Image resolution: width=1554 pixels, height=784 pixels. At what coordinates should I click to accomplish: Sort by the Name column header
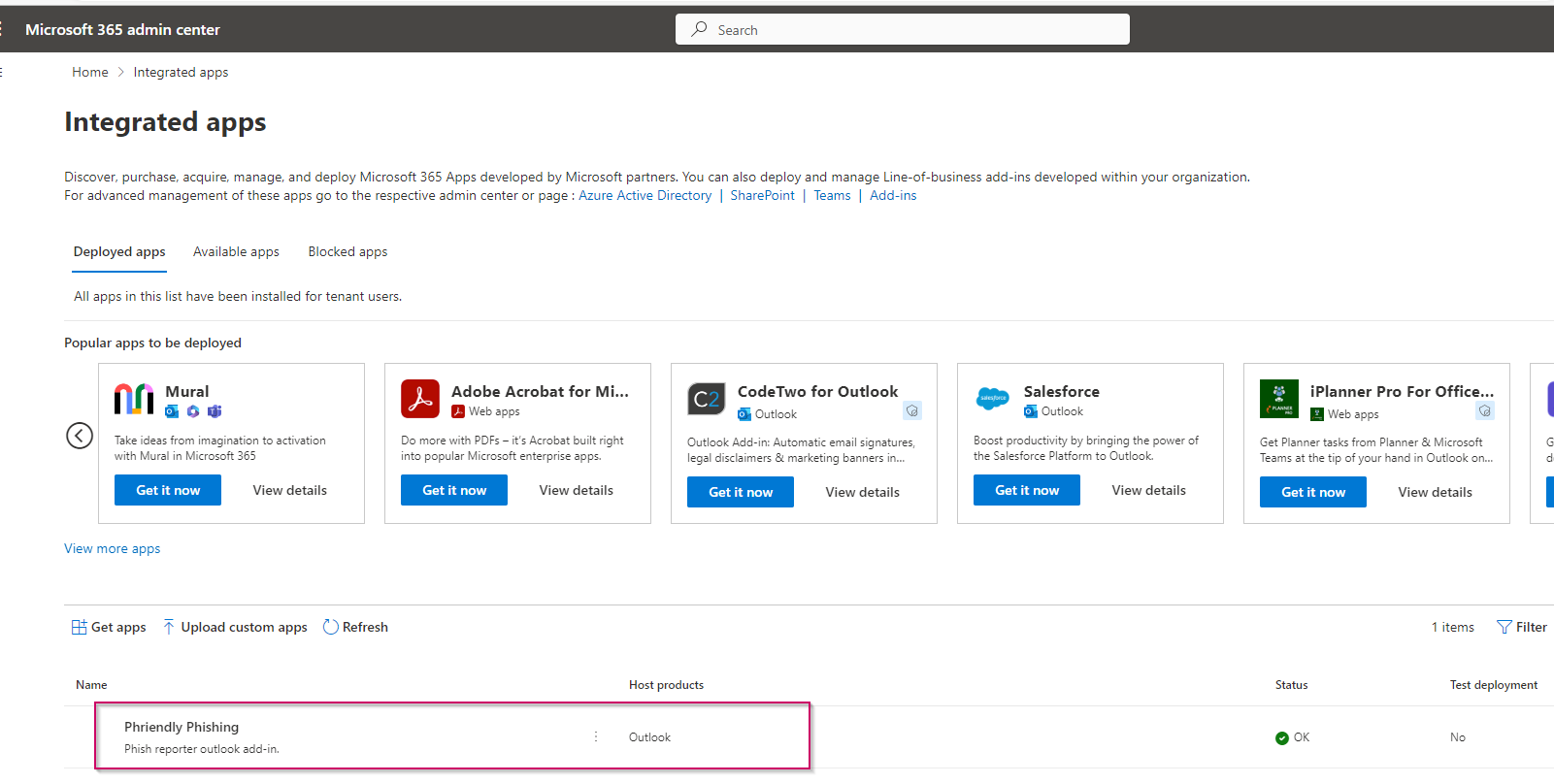click(x=91, y=685)
